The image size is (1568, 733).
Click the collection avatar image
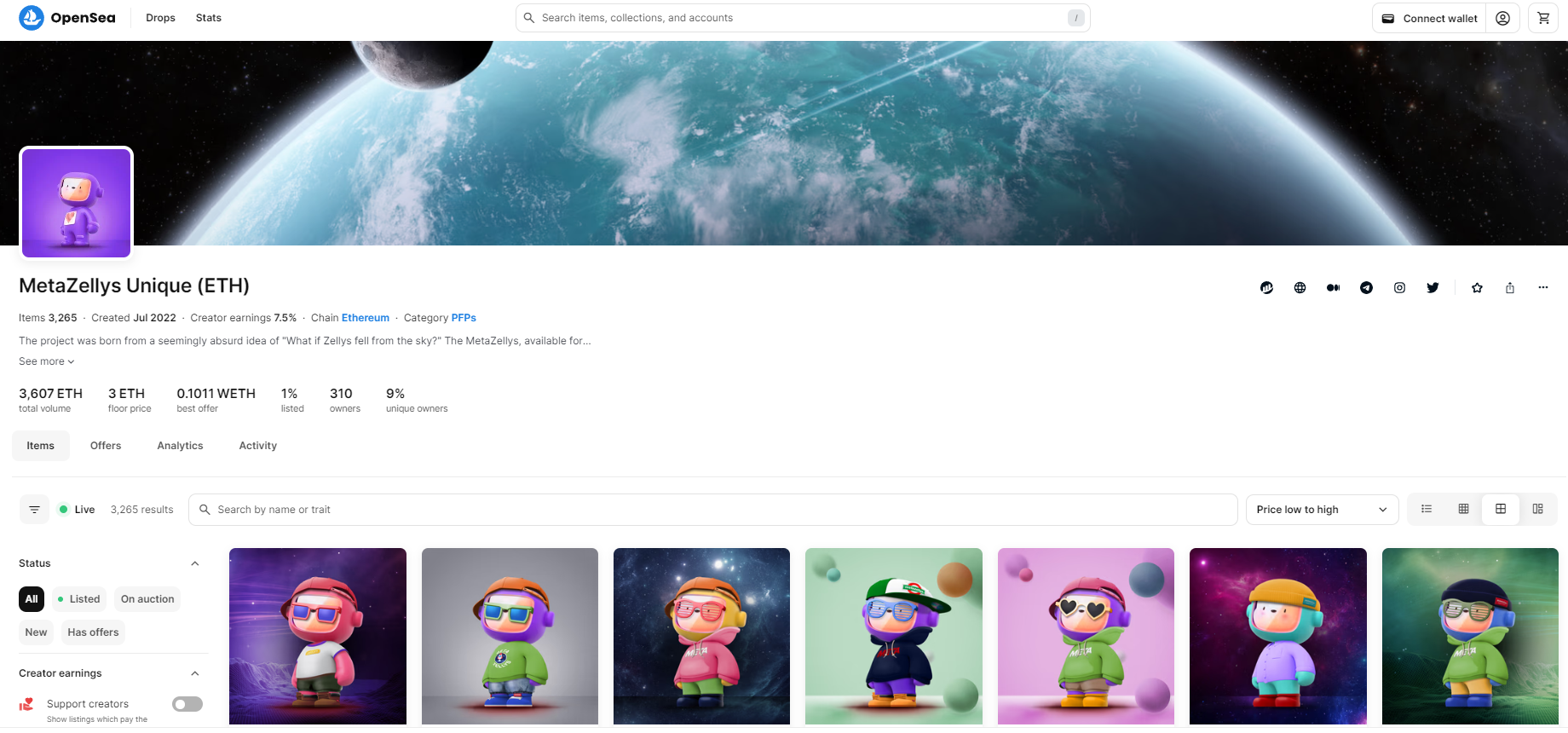[x=77, y=203]
